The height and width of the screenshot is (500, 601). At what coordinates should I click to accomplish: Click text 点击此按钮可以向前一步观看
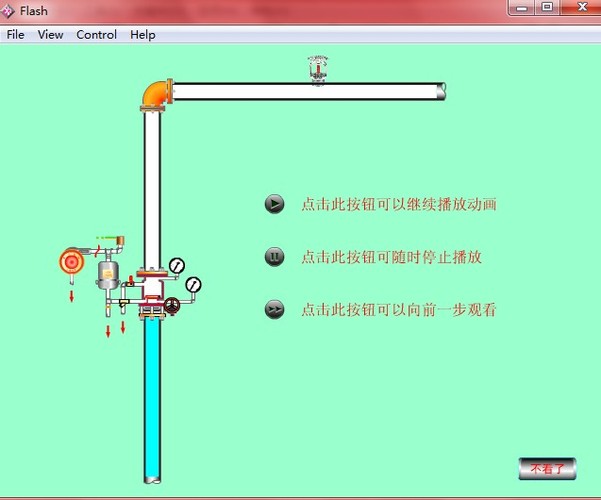(399, 310)
